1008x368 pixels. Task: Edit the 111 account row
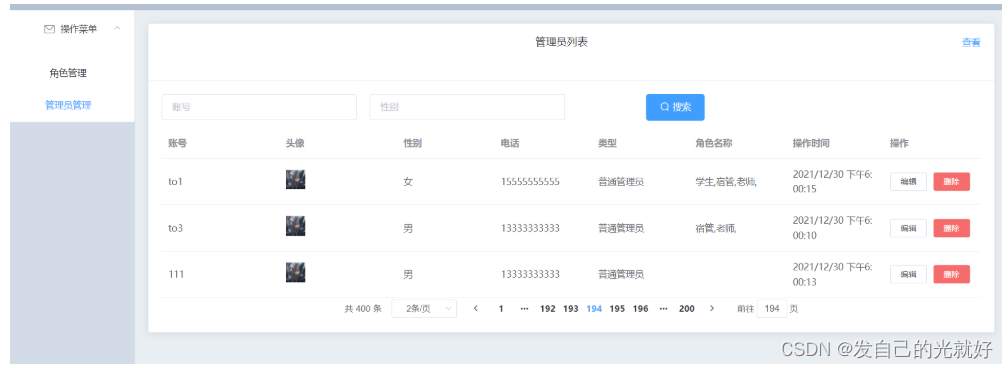[908, 274]
